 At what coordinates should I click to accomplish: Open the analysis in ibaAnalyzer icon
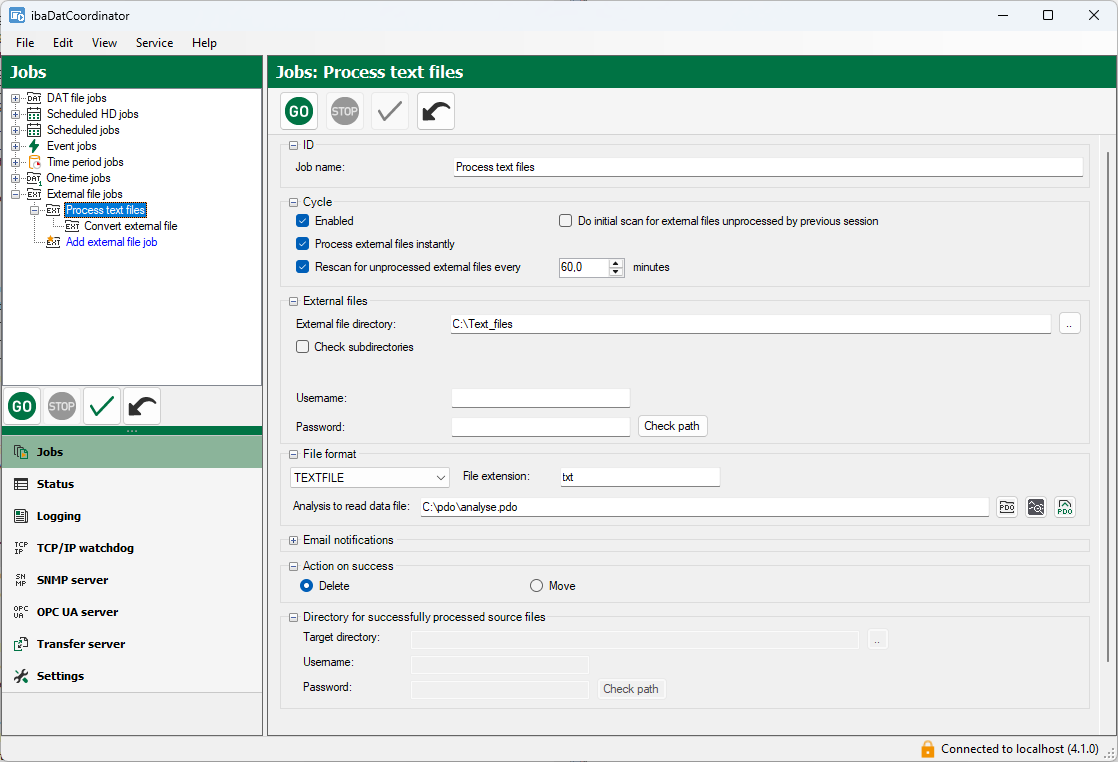tap(1035, 507)
